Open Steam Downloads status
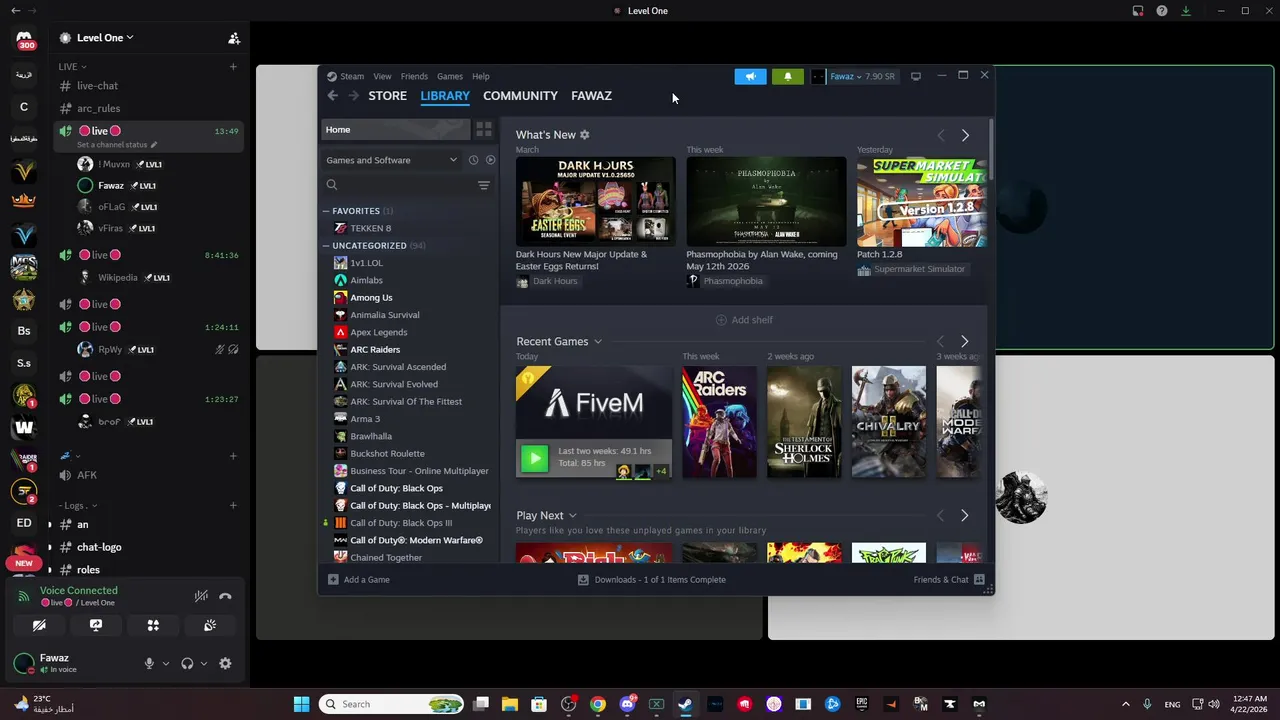1280x720 pixels. tap(652, 580)
